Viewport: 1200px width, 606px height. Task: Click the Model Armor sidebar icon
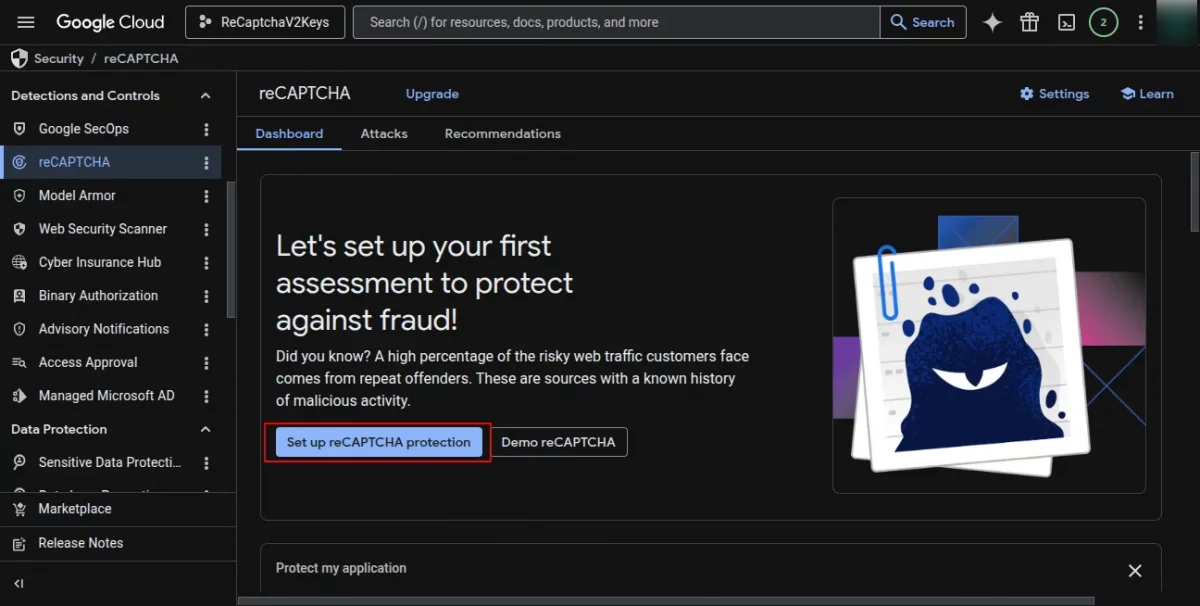19,196
